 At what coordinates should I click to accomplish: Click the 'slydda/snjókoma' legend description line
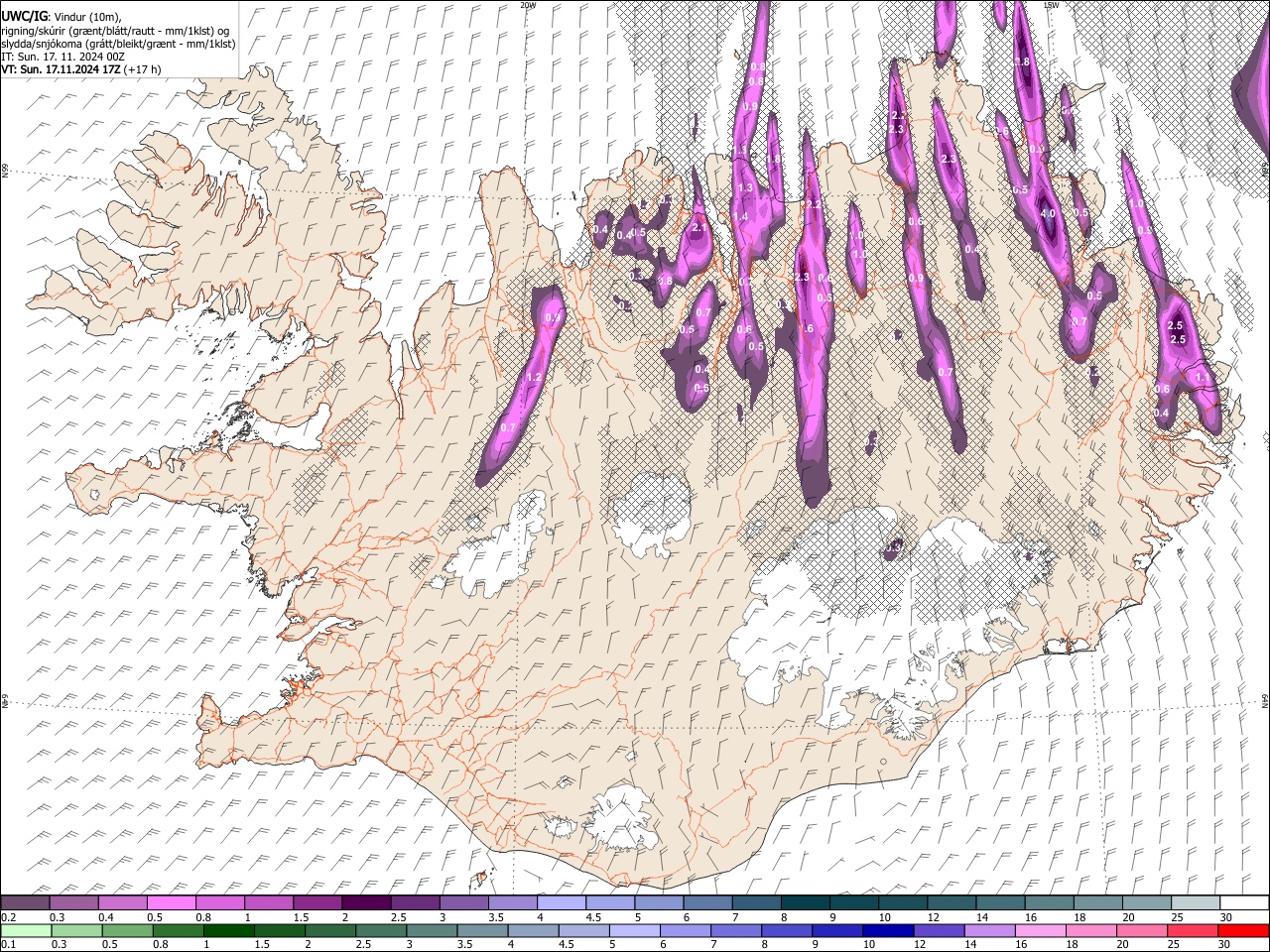point(118,44)
